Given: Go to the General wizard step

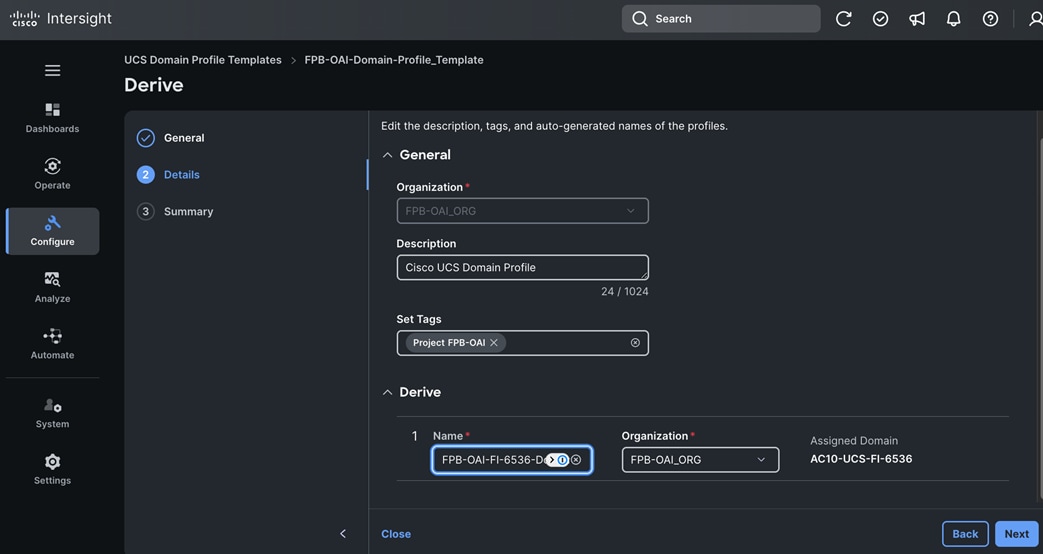Looking at the screenshot, I should 171,138.
